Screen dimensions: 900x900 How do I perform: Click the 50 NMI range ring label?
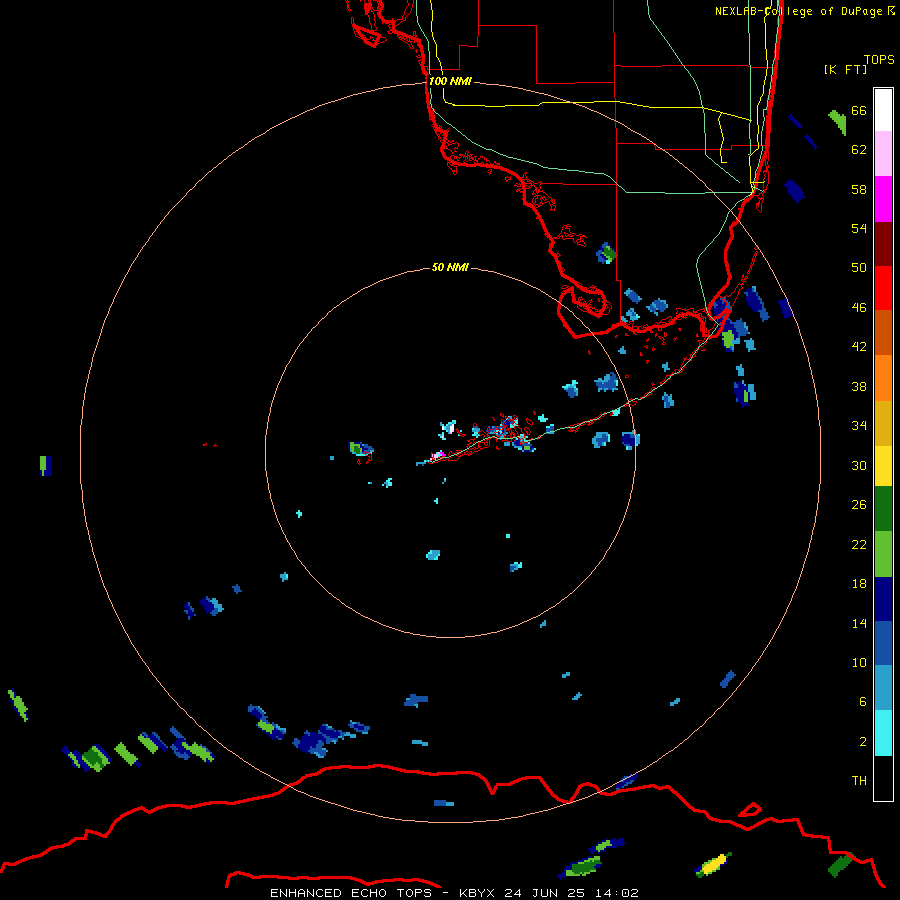pos(450,267)
